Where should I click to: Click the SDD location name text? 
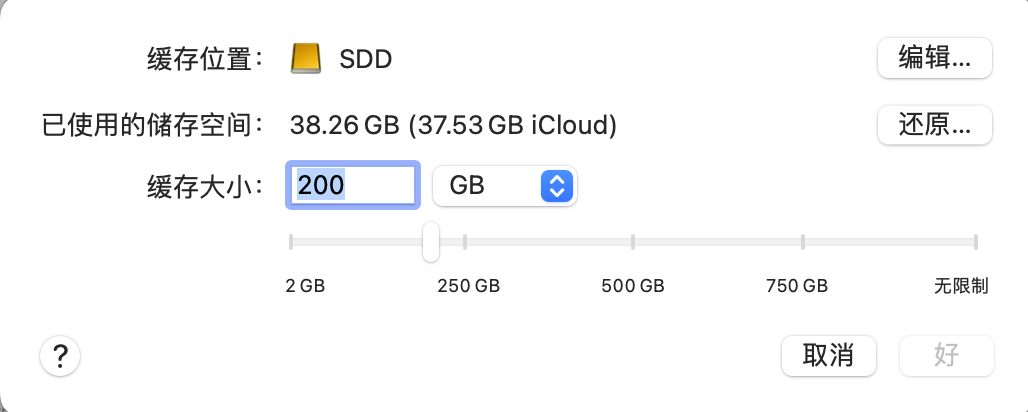[x=365, y=59]
